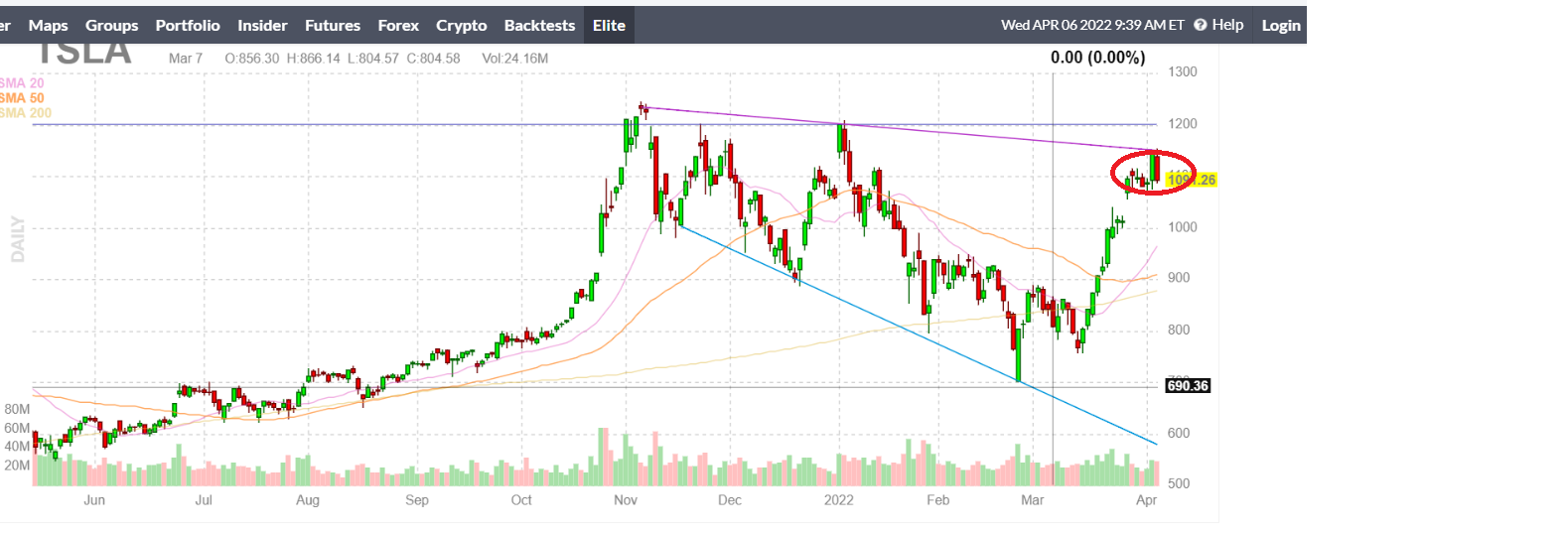Click the Help question mark icon
Image resolution: width=1568 pixels, height=533 pixels.
1201,25
